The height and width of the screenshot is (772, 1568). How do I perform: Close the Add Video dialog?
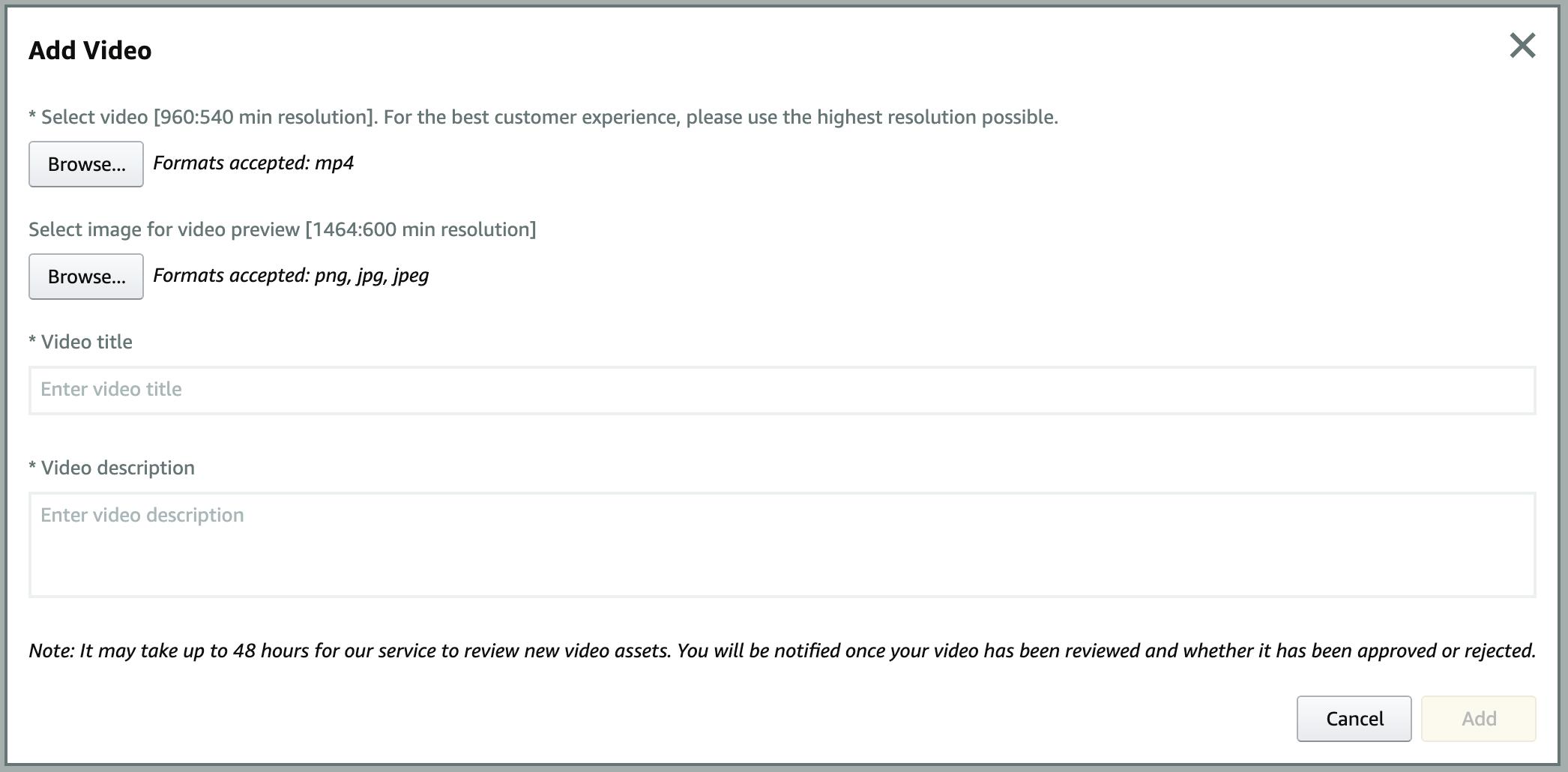[x=1522, y=46]
